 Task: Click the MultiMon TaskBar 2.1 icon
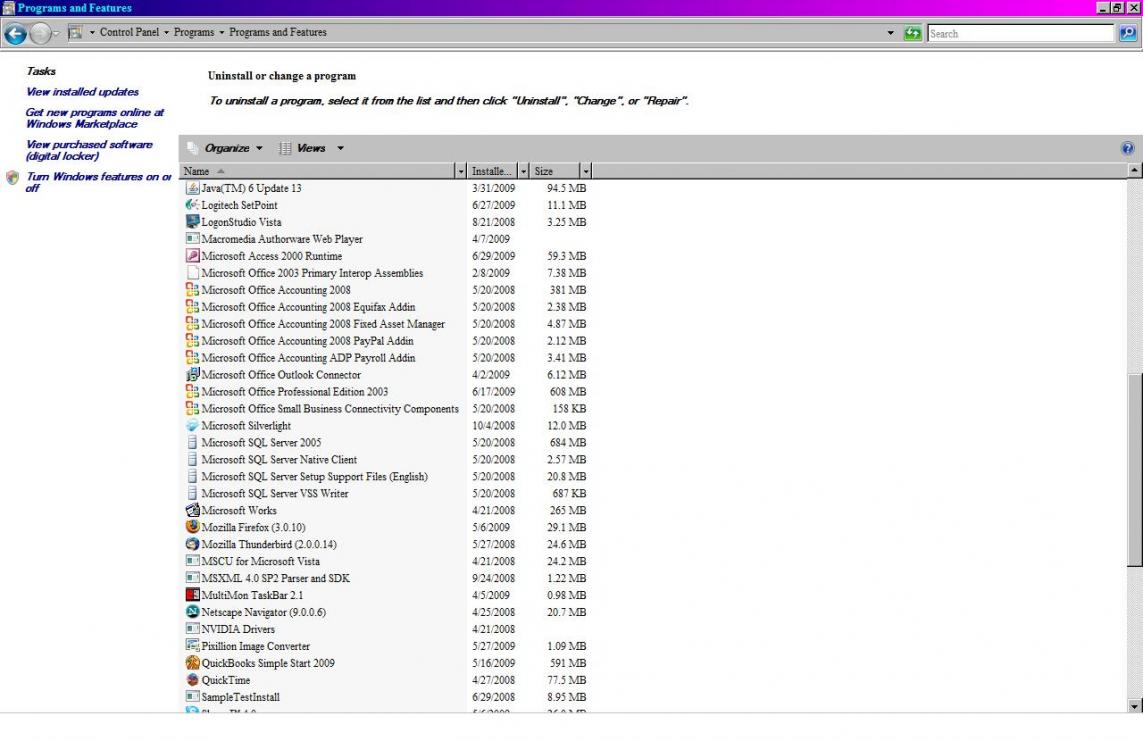(x=192, y=595)
